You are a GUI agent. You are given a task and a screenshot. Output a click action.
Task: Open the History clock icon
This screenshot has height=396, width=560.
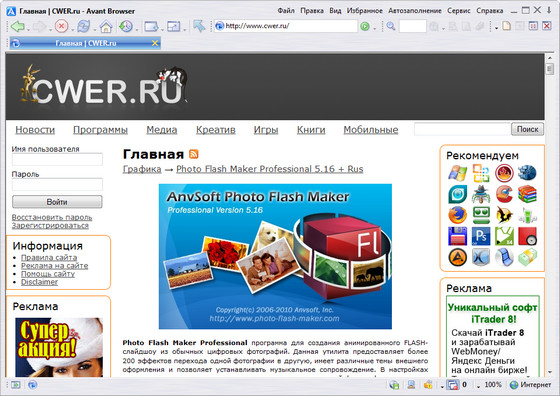tap(126, 26)
